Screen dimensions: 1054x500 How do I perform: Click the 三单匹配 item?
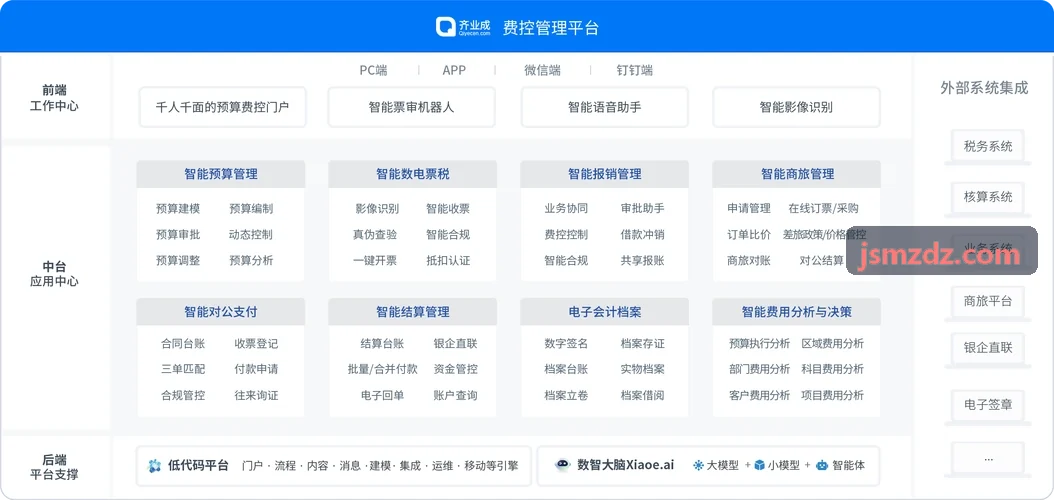tap(183, 369)
